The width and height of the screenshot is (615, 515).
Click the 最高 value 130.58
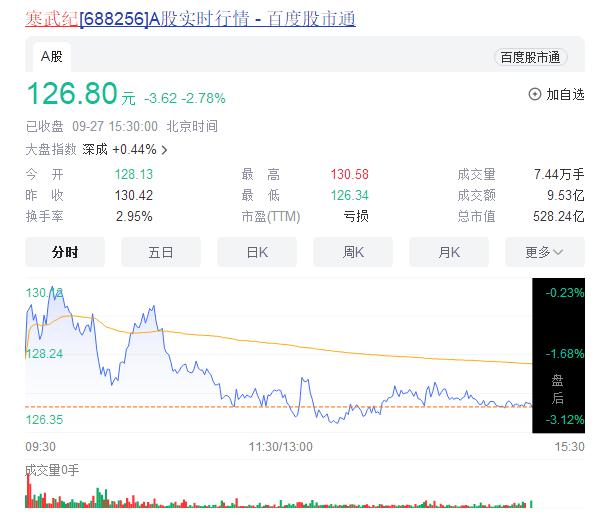click(x=349, y=174)
